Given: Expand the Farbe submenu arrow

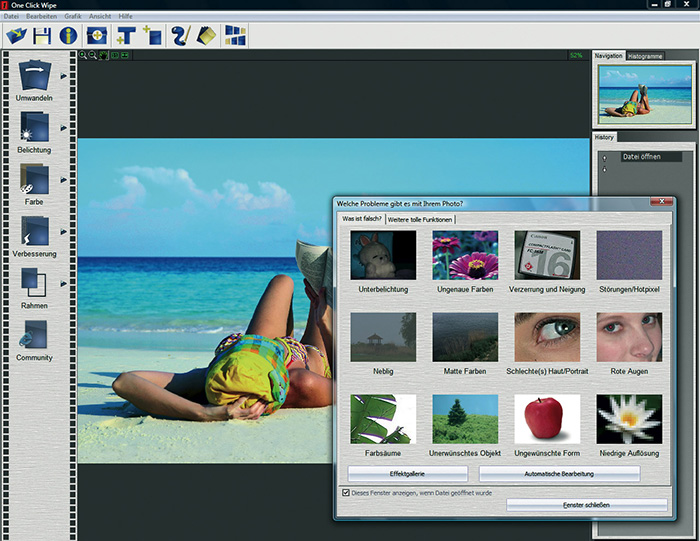Looking at the screenshot, I should [64, 179].
